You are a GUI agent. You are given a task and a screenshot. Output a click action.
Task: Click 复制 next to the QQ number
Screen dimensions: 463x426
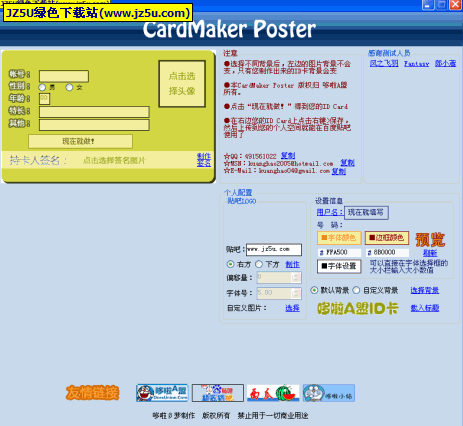[288, 156]
